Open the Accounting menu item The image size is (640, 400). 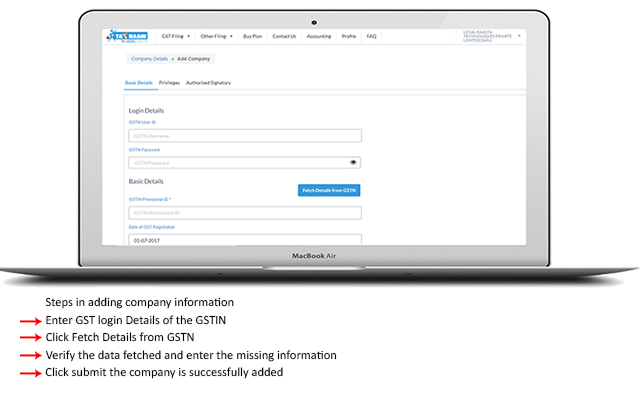tap(319, 36)
